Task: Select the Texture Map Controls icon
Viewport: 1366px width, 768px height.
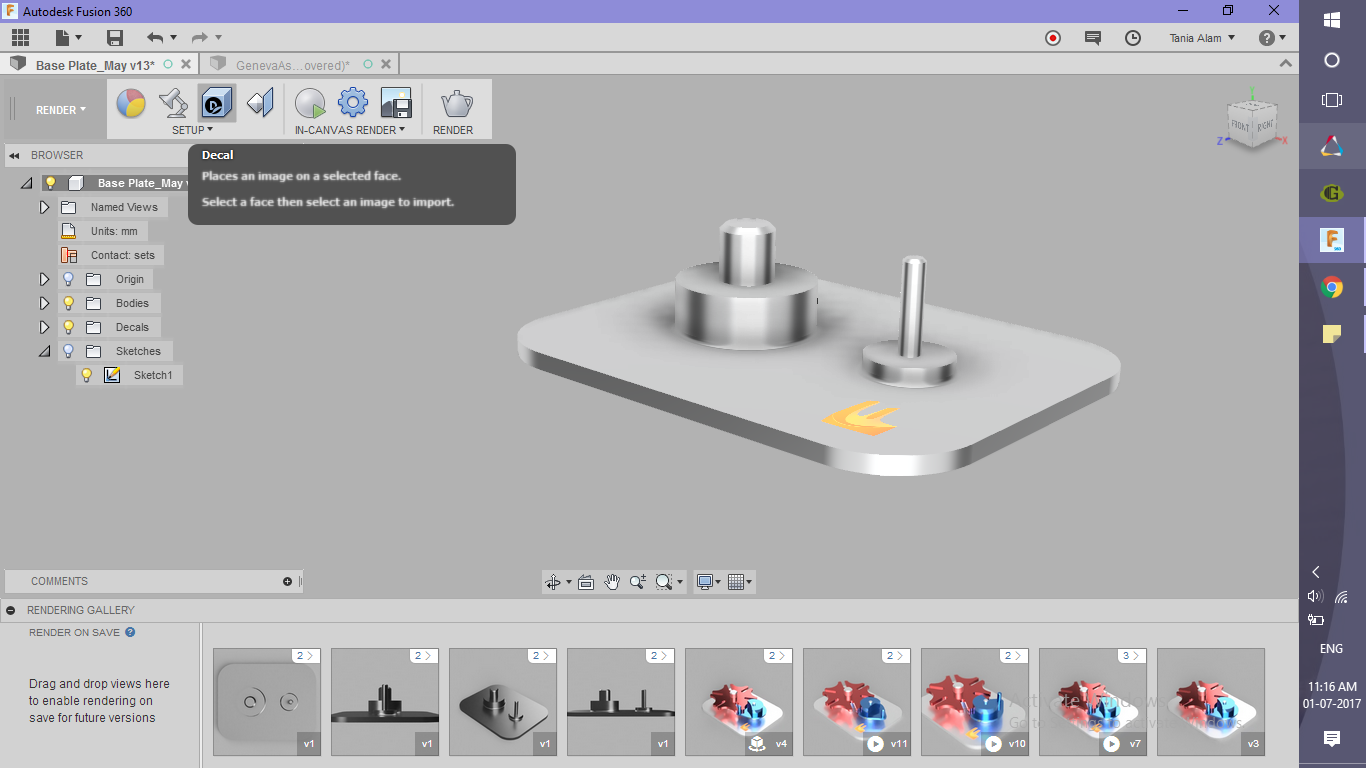Action: coord(260,103)
